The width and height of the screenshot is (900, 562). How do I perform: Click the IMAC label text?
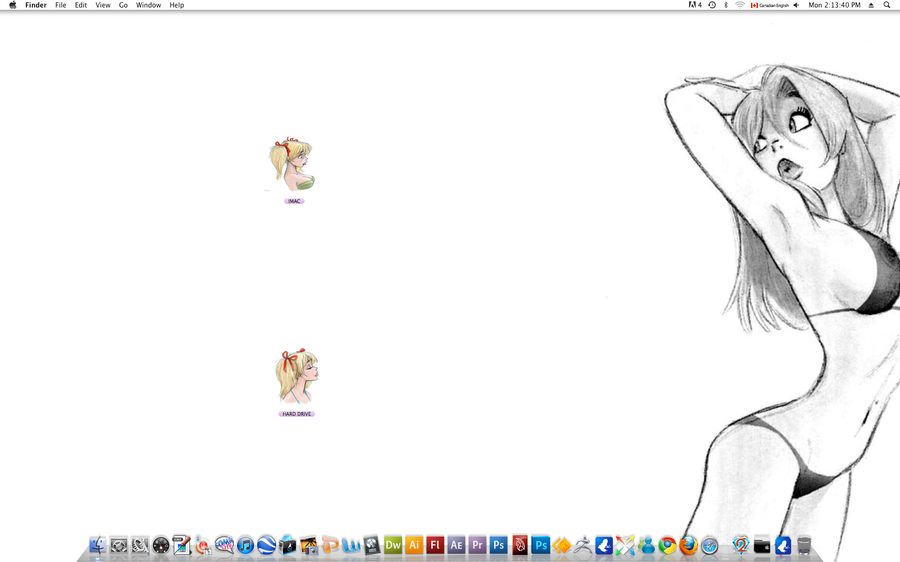[294, 201]
